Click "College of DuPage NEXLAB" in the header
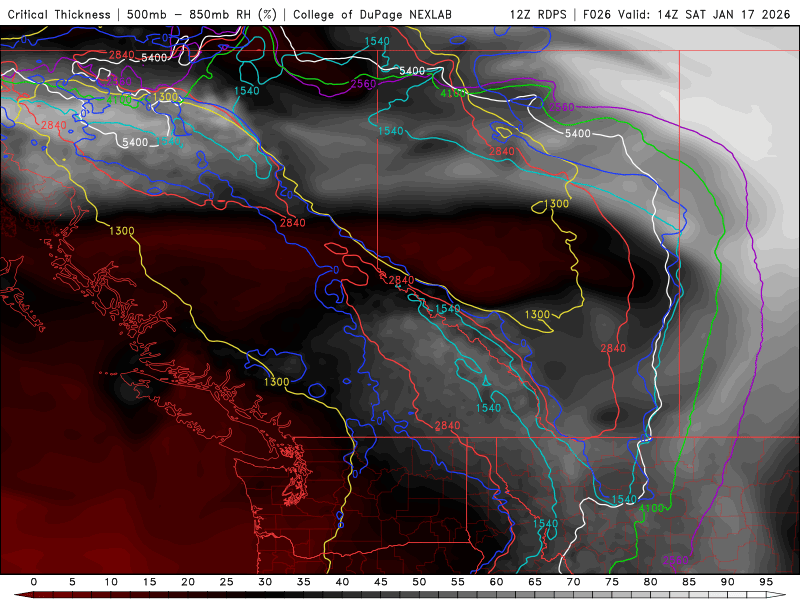Viewport: 800px width, 600px height. [x=372, y=15]
